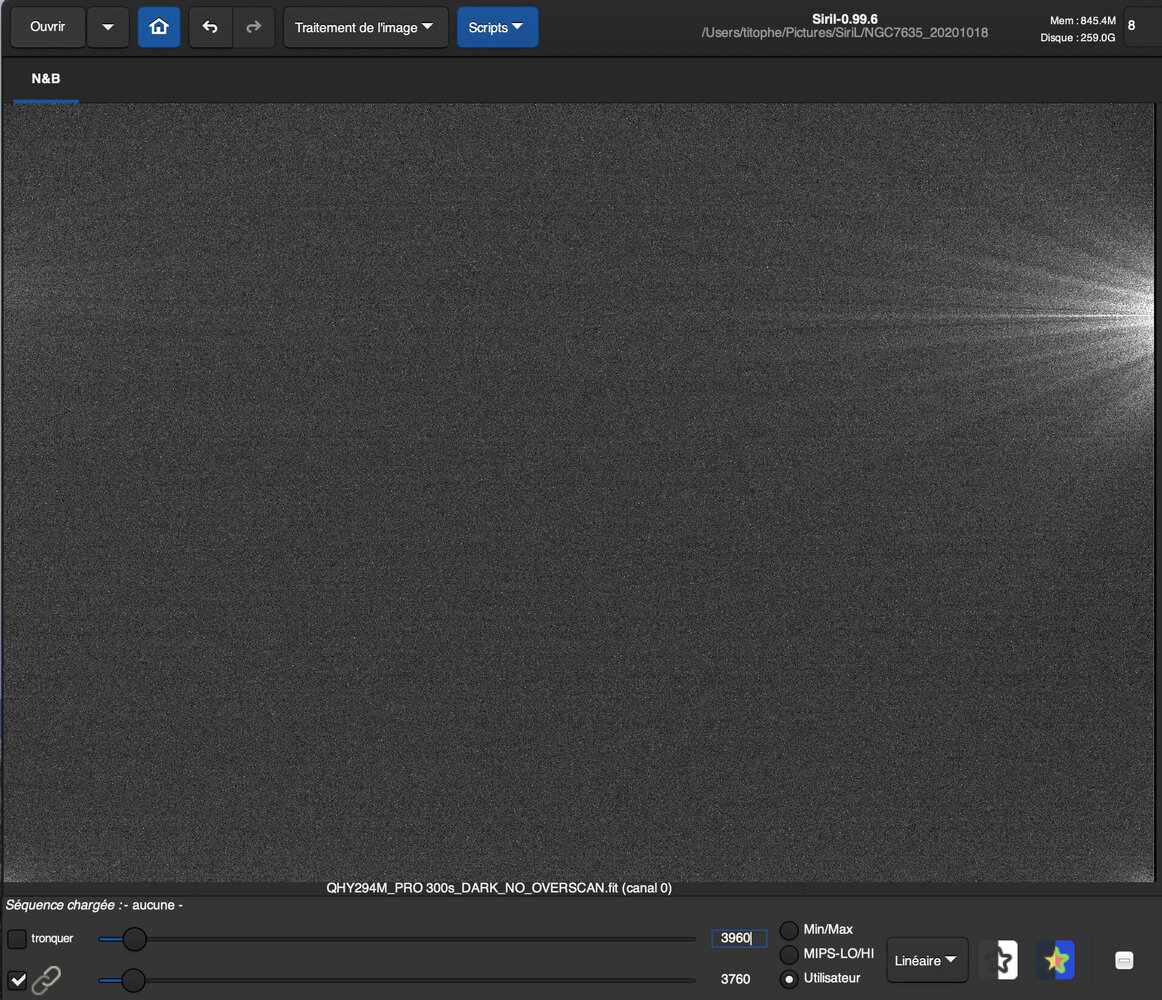Select the MIPS-LO/HI radio button
Screen dimensions: 1162x1000
point(789,954)
